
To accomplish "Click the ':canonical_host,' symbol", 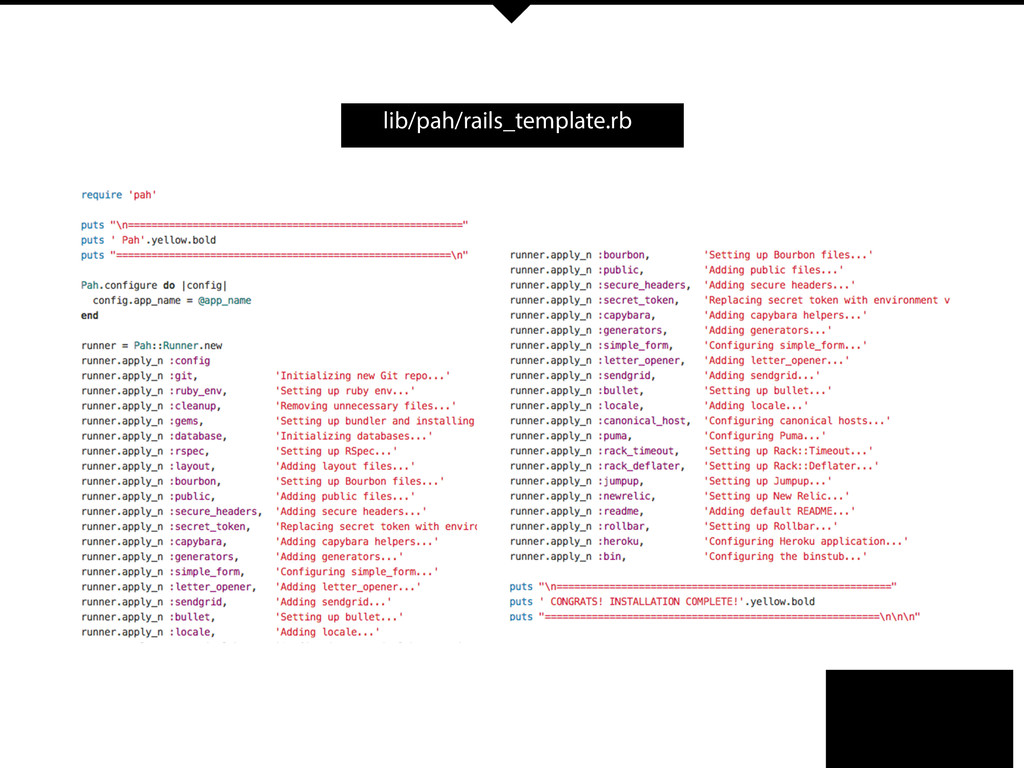I will pos(644,421).
